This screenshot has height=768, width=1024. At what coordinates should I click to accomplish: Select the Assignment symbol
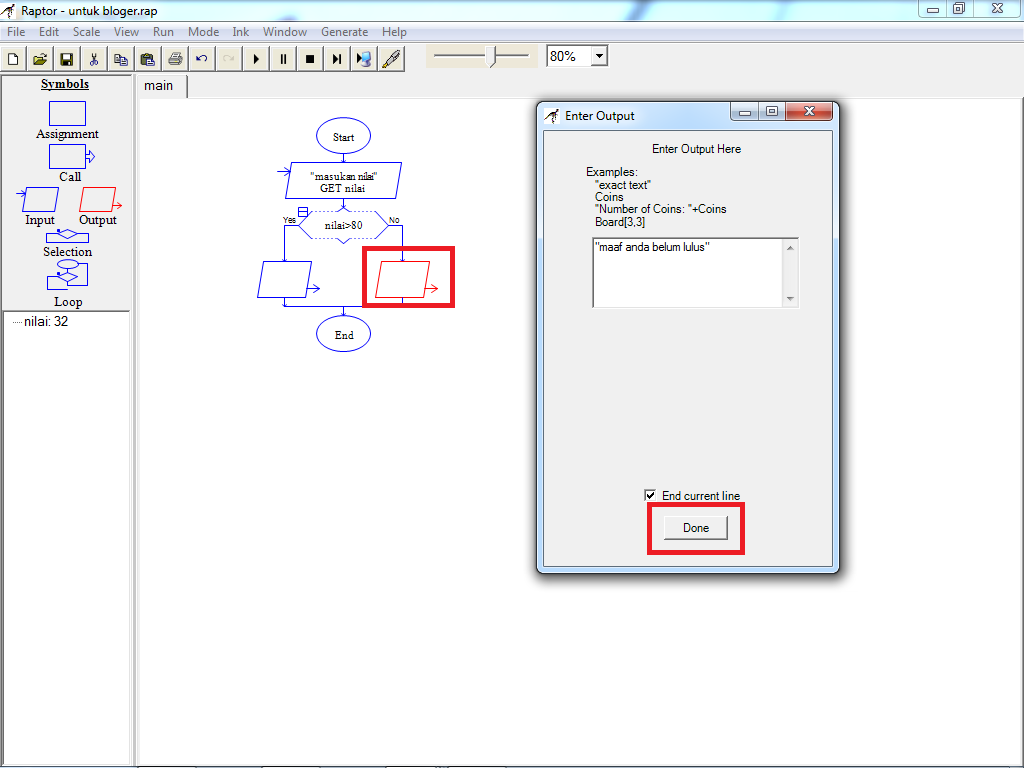click(67, 113)
